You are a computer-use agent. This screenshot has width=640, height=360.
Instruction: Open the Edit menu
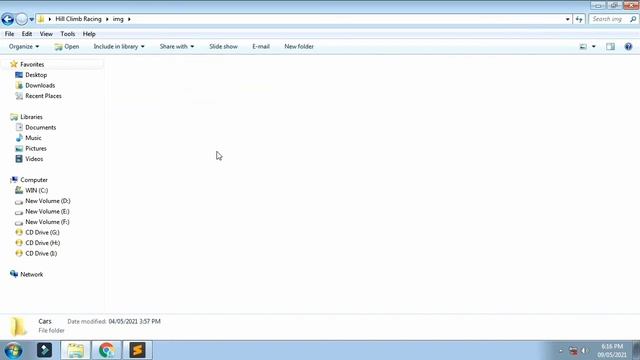[27, 34]
